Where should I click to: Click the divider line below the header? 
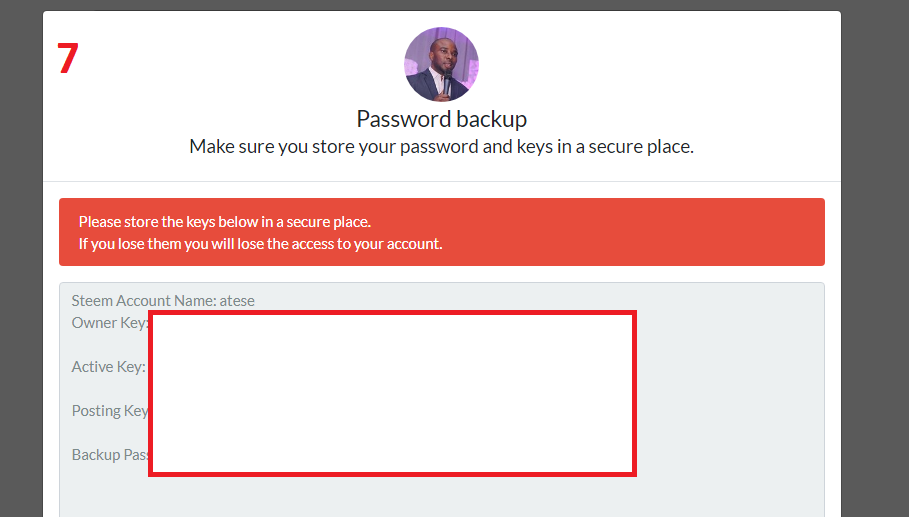(x=442, y=181)
